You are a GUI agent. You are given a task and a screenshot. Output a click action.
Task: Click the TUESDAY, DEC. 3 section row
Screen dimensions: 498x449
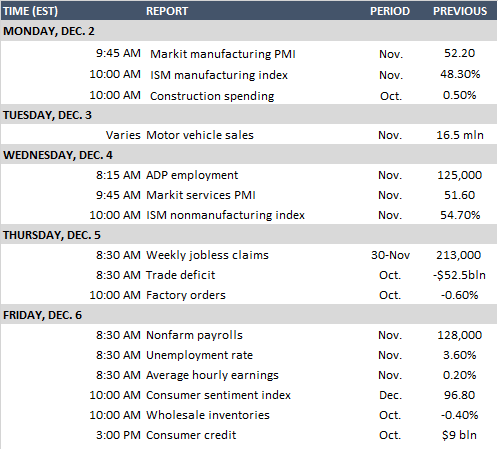249,115
